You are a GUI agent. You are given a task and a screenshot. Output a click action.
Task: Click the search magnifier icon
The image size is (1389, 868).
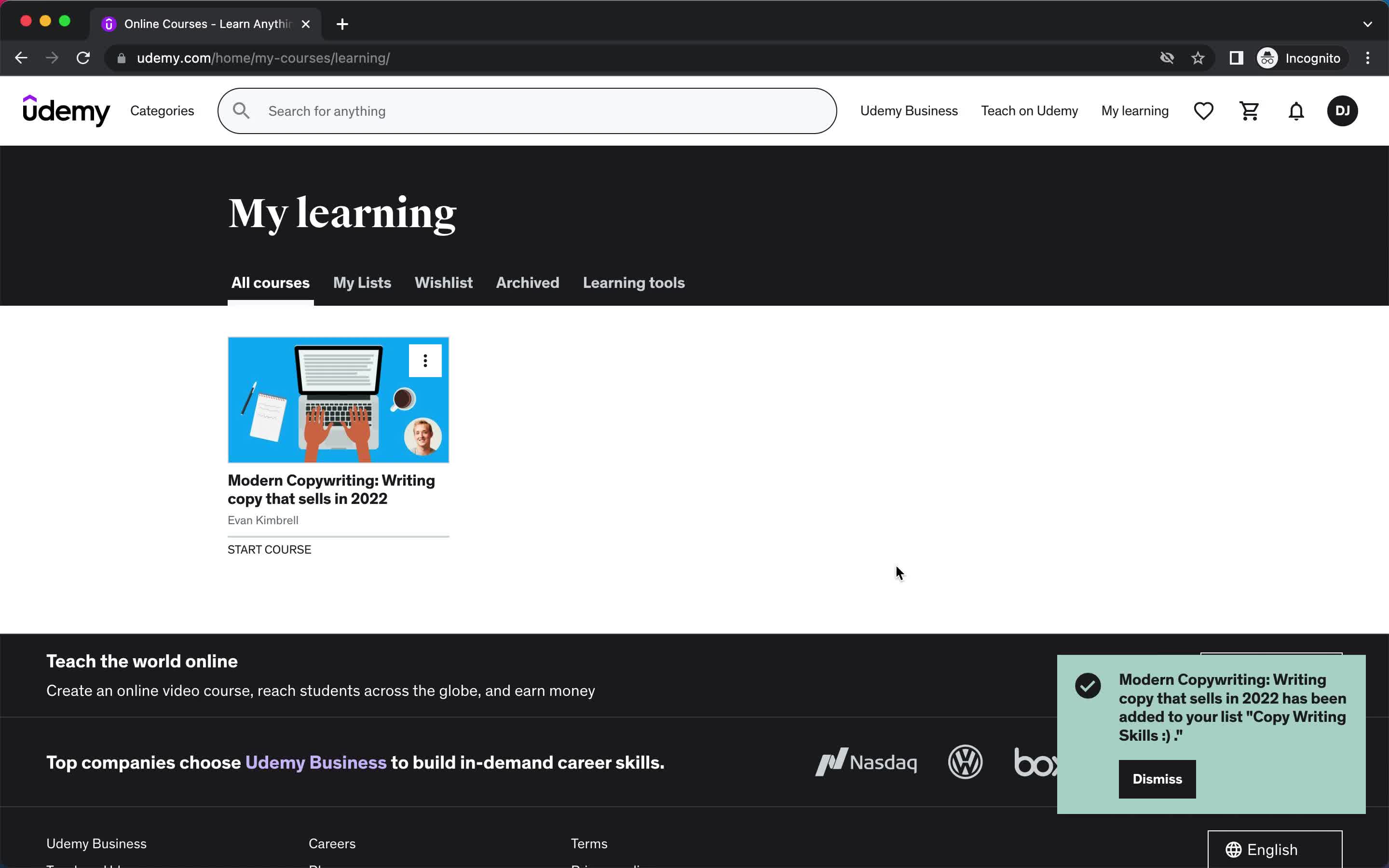pyautogui.click(x=242, y=111)
